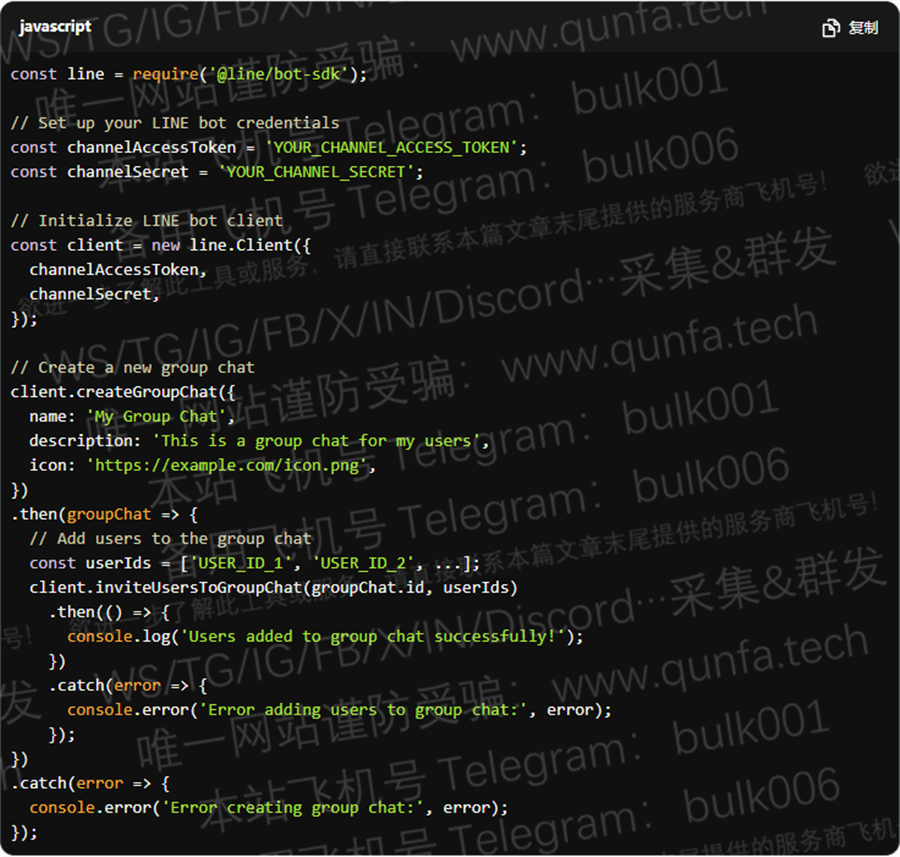
Task: Click the 复制 copy button label
Action: tap(863, 28)
